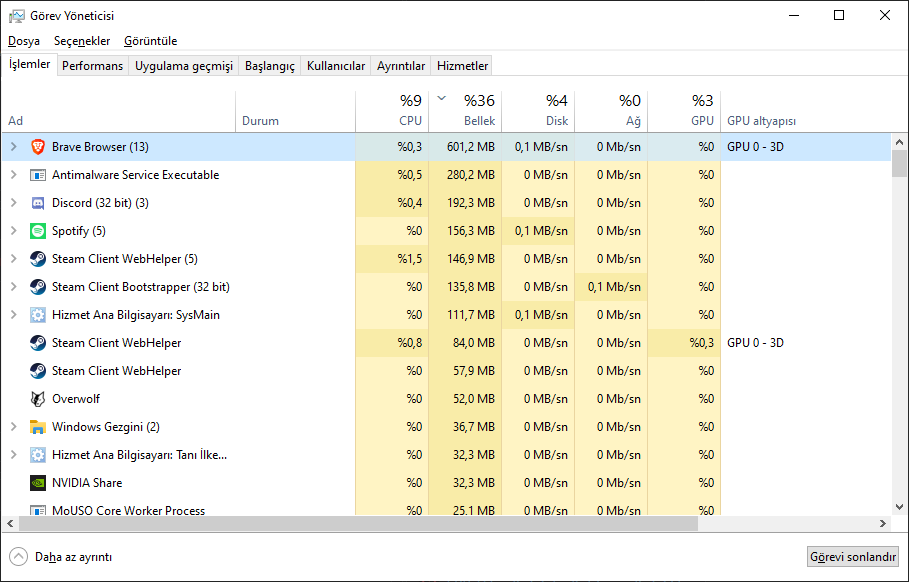
Task: Click horizontal scrollbar left arrow
Action: click(10, 523)
